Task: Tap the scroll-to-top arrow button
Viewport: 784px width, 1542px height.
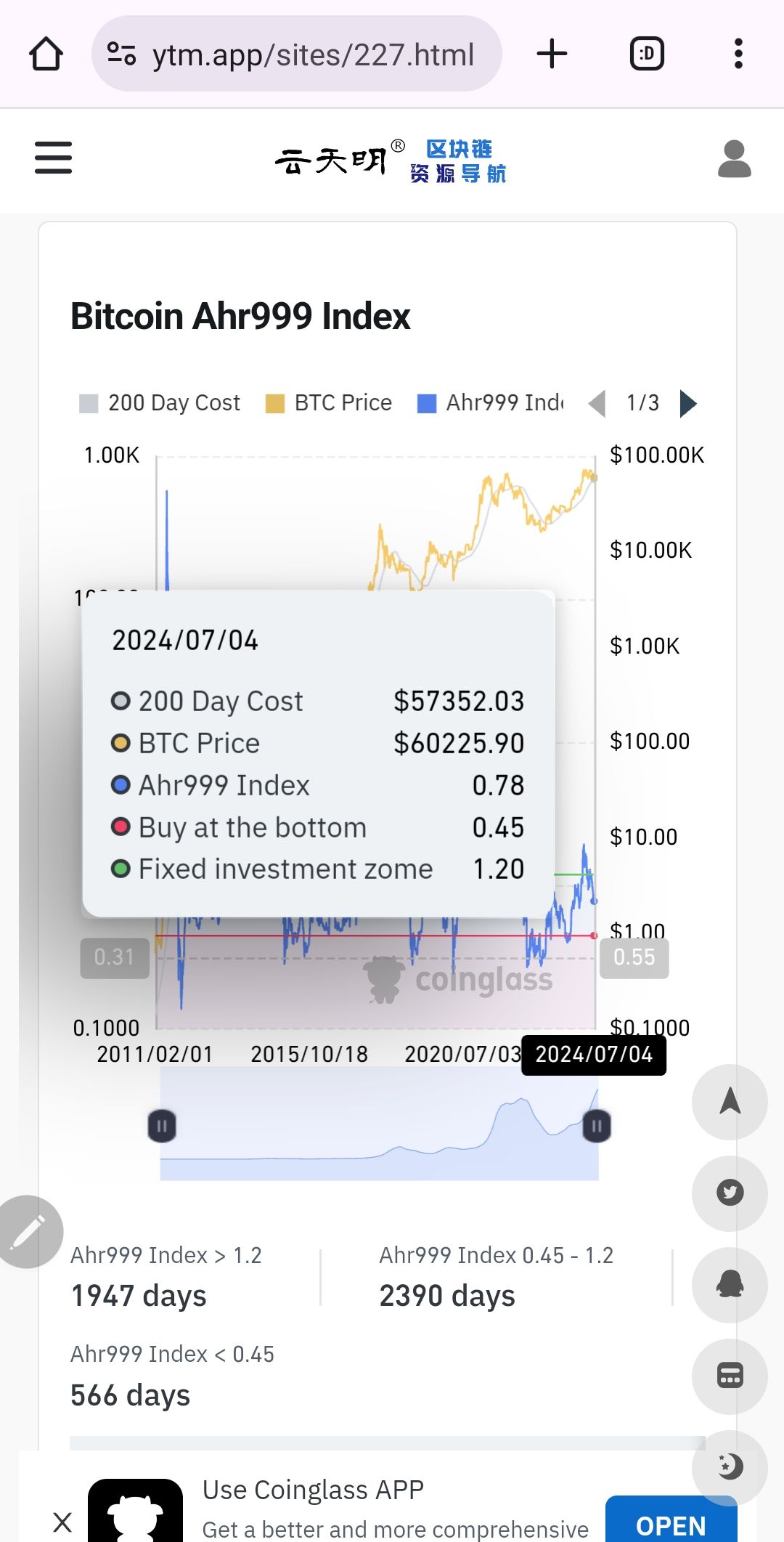Action: (x=730, y=1102)
